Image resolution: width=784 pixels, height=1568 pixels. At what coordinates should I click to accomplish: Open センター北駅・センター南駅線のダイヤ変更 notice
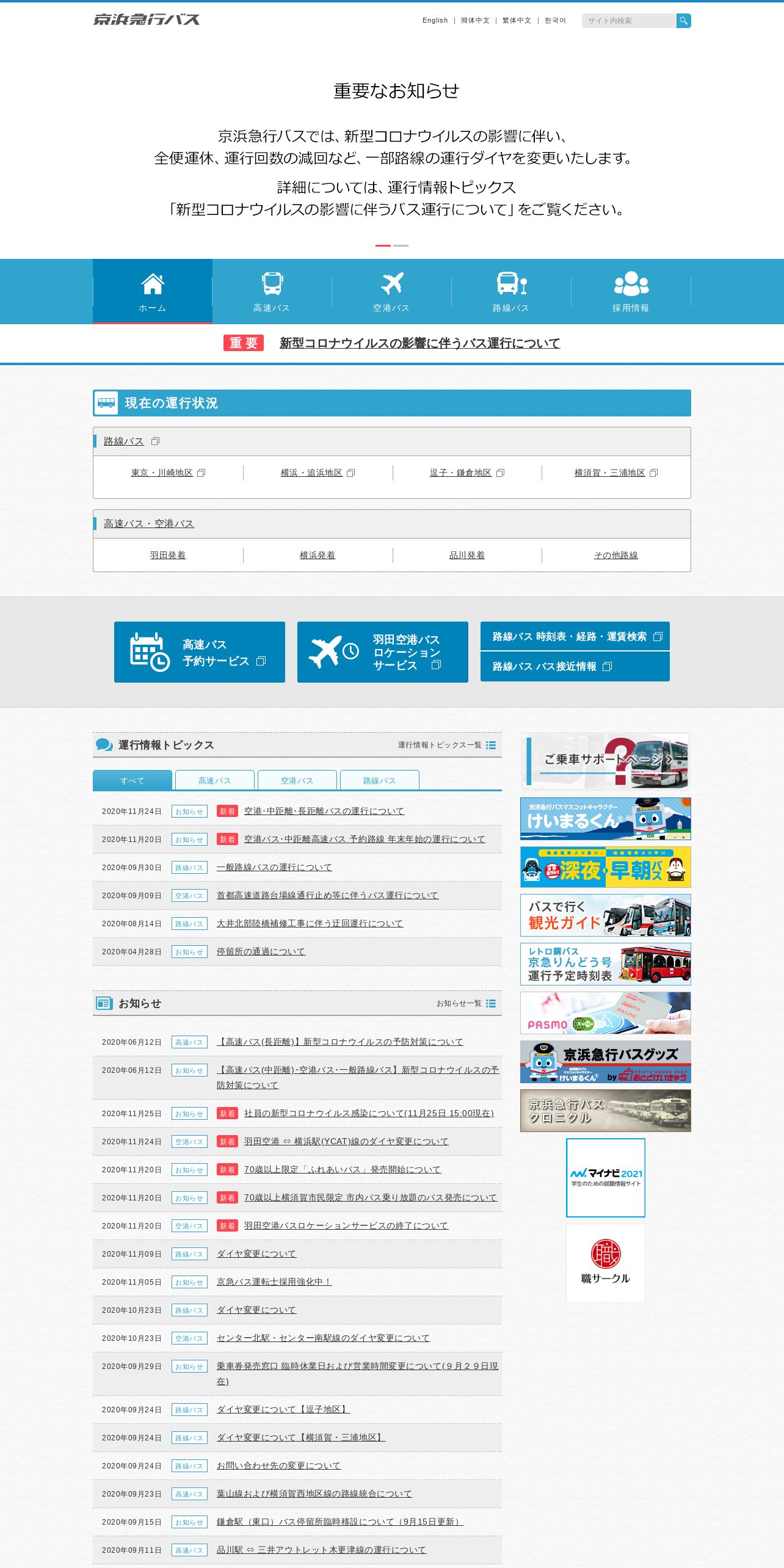tap(323, 1338)
